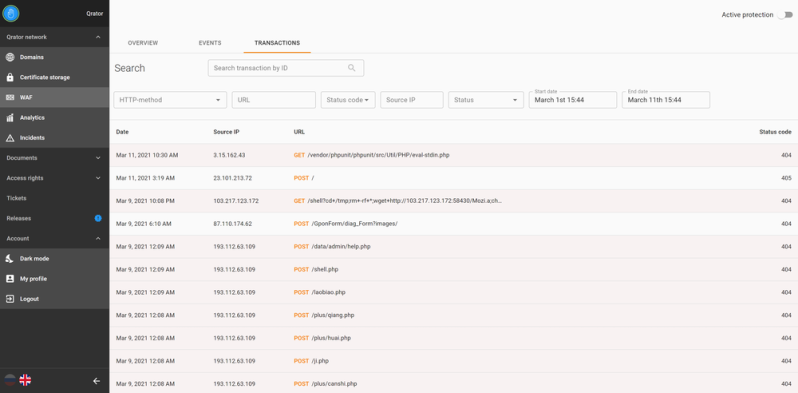
Task: Open the Status filter dropdown
Action: (x=486, y=100)
